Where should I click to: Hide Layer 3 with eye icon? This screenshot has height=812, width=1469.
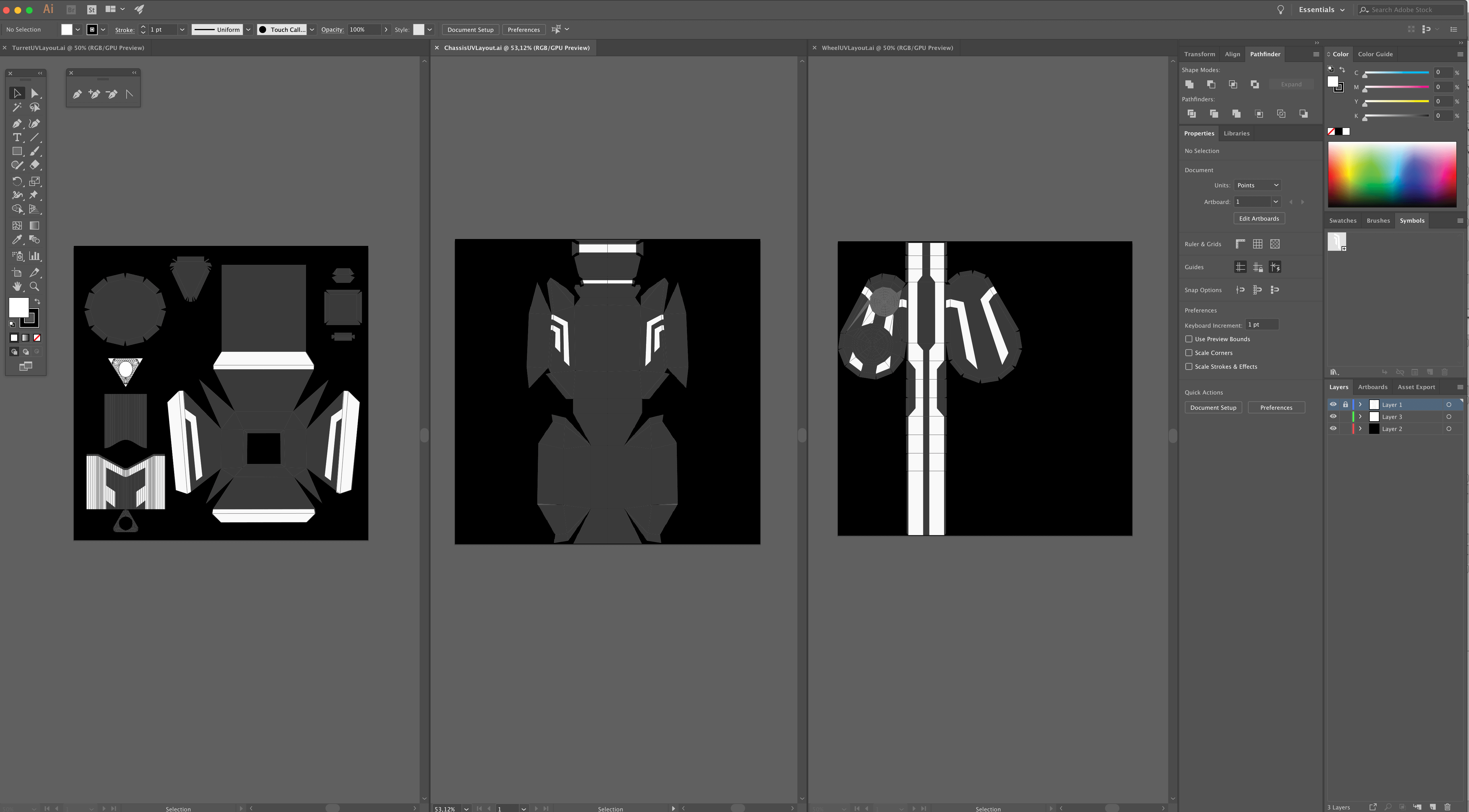pyautogui.click(x=1333, y=417)
